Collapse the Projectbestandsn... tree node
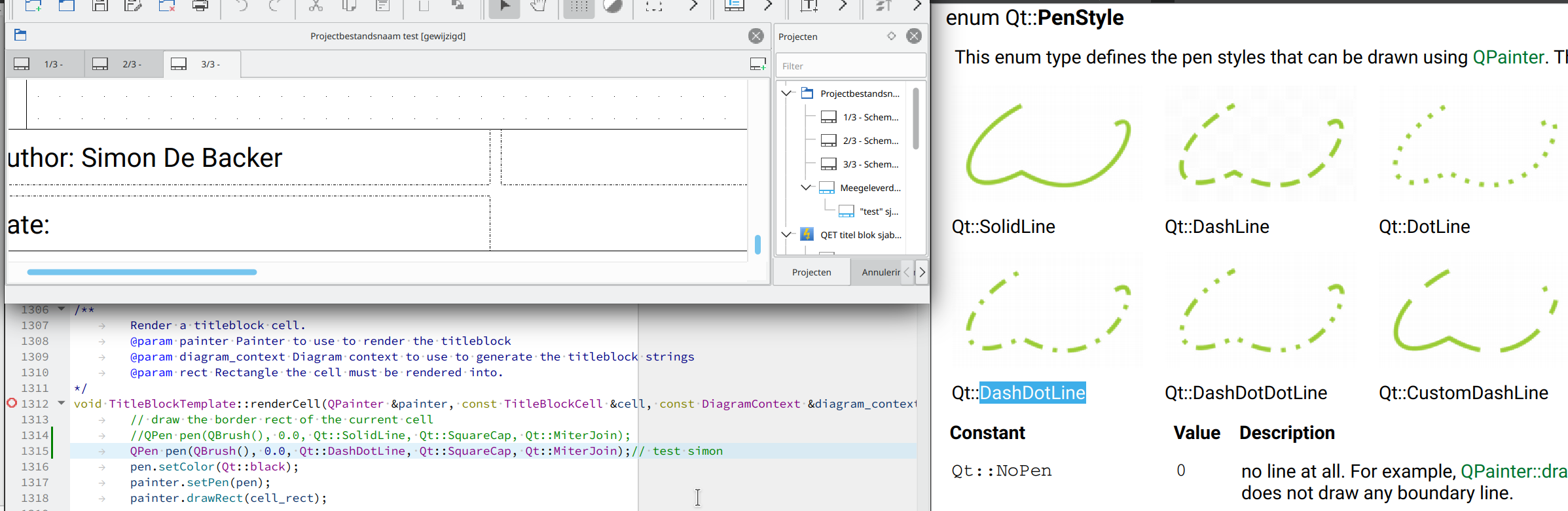Viewport: 1568px width, 511px height. [786, 94]
